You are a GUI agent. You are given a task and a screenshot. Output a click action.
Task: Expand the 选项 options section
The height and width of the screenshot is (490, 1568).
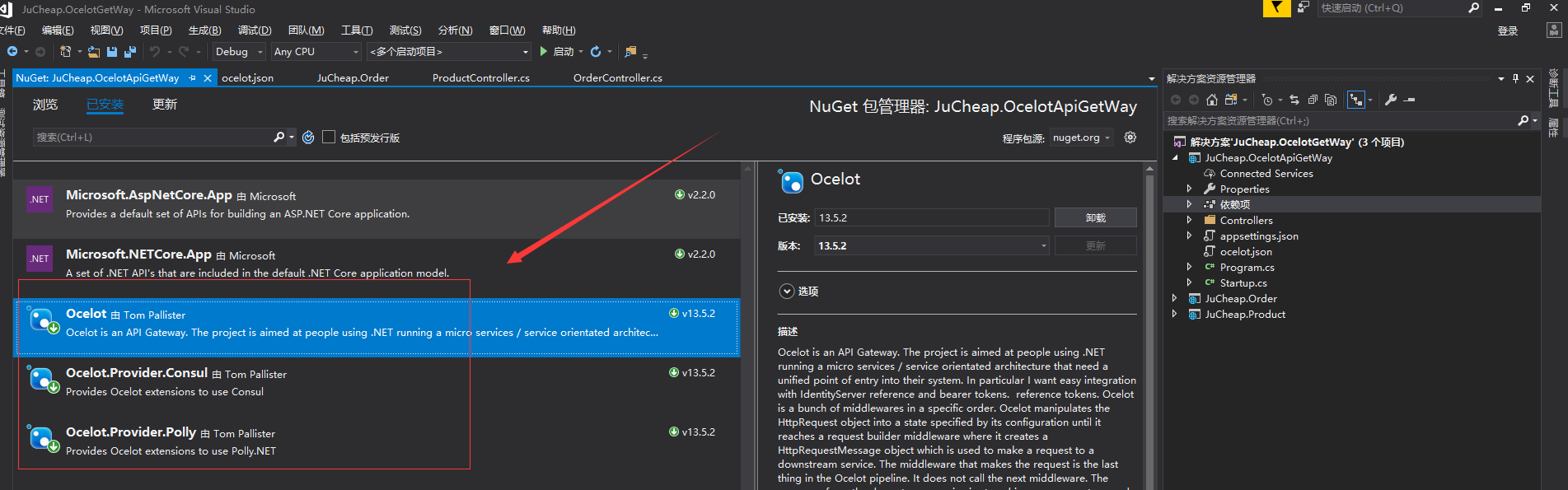787,292
